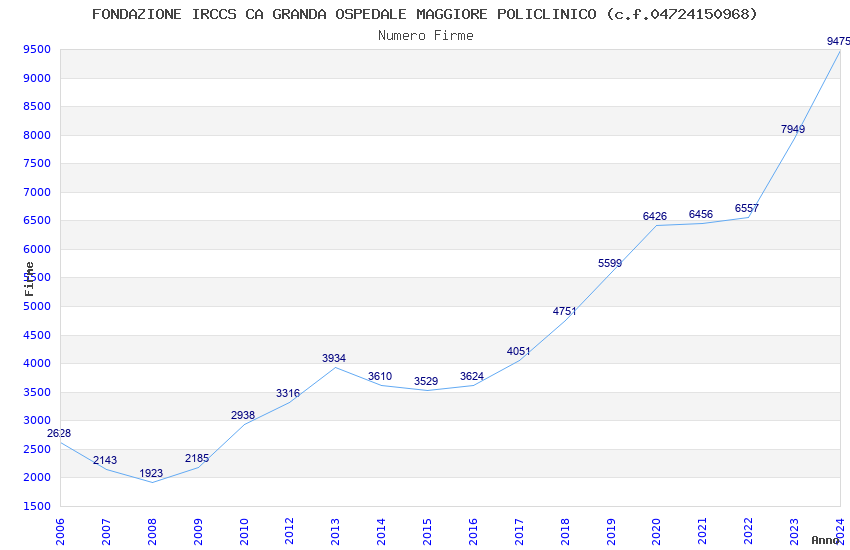Screen dimensions: 850x550
Task: Click the Anno x-axis title
Action: tap(825, 540)
